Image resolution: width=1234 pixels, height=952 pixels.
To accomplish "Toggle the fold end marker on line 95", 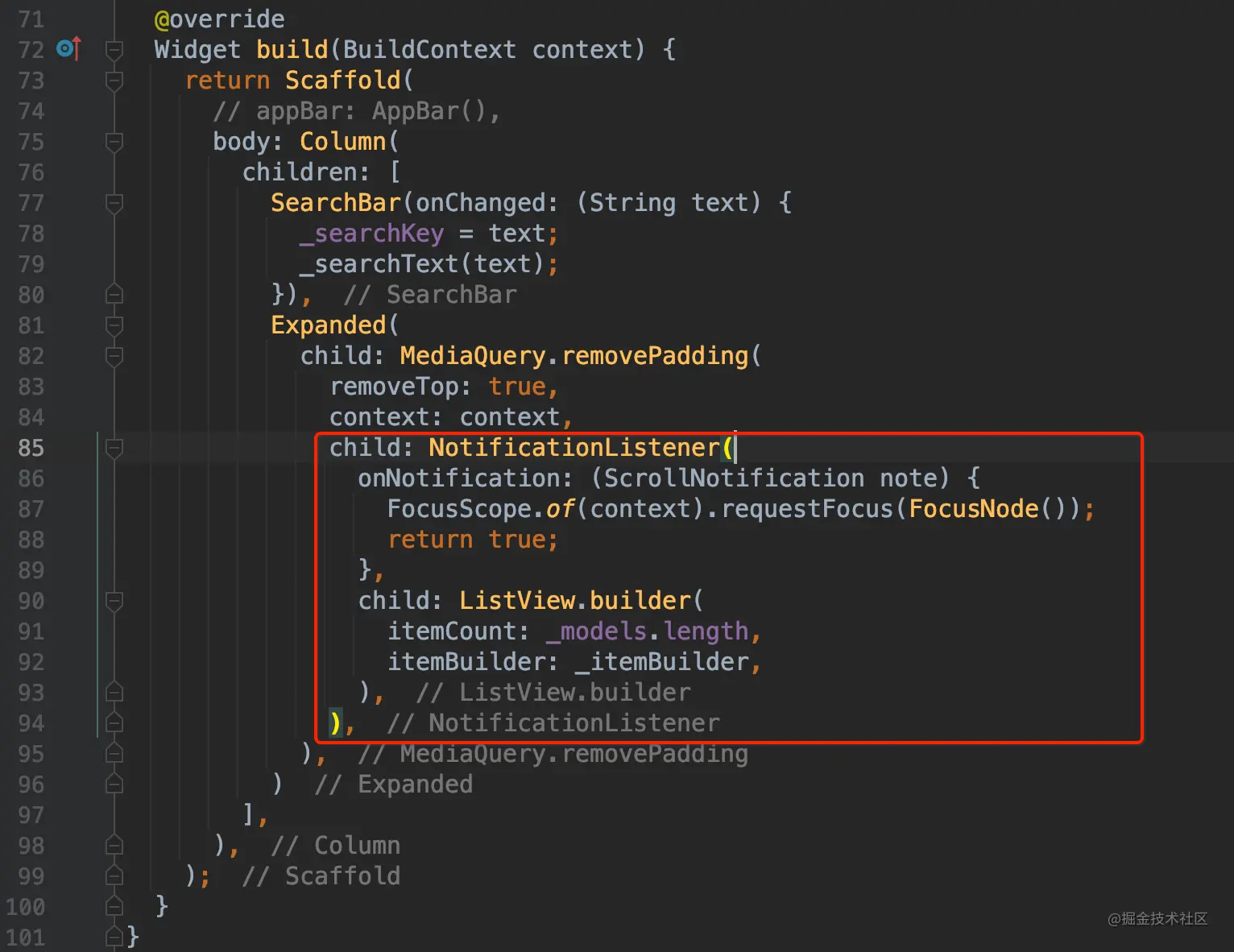I will 114,754.
